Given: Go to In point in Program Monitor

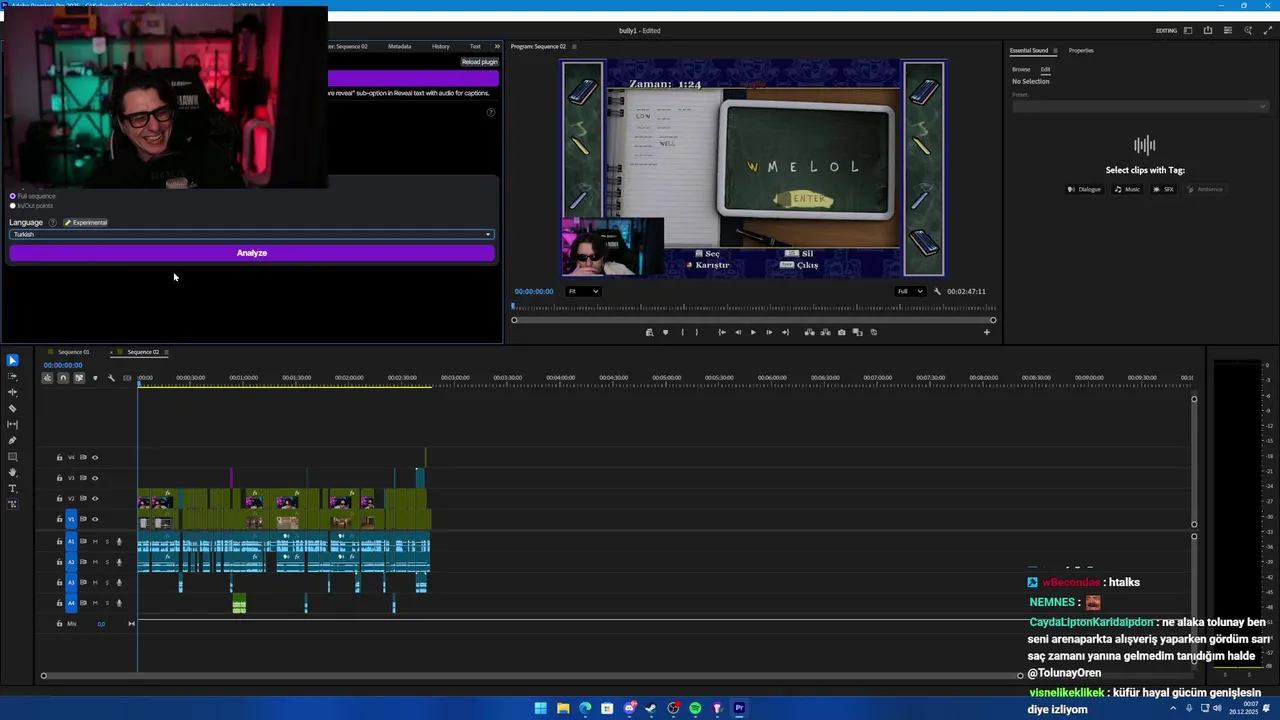Looking at the screenshot, I should coord(722,332).
